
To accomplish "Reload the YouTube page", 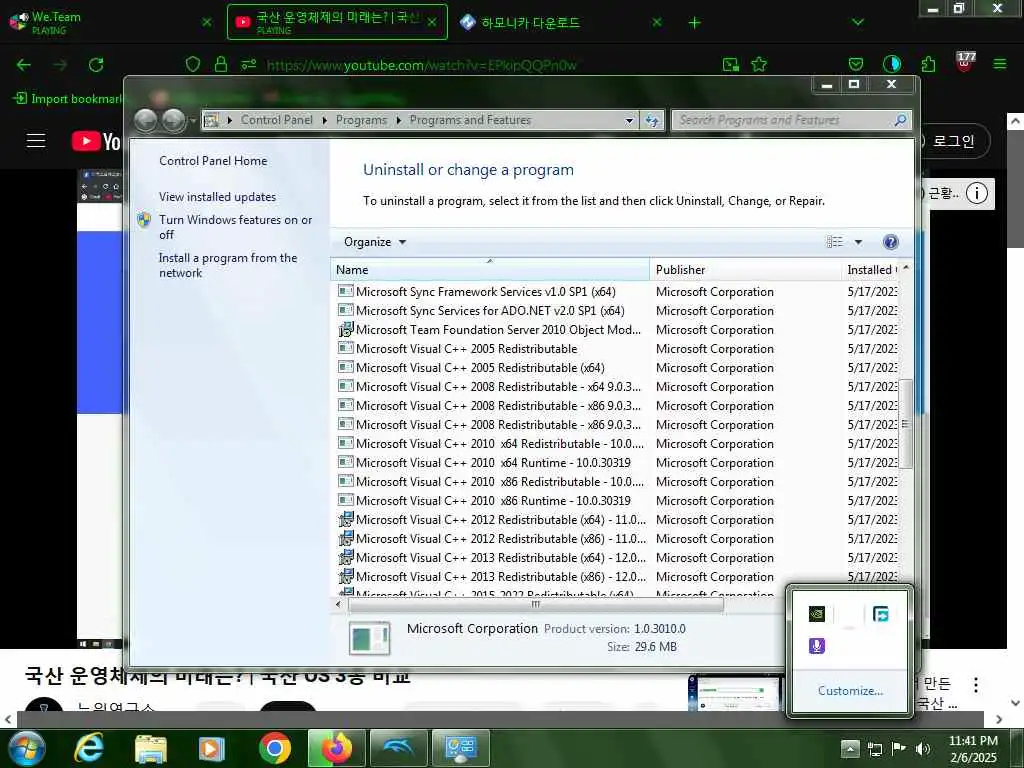I will (x=96, y=65).
